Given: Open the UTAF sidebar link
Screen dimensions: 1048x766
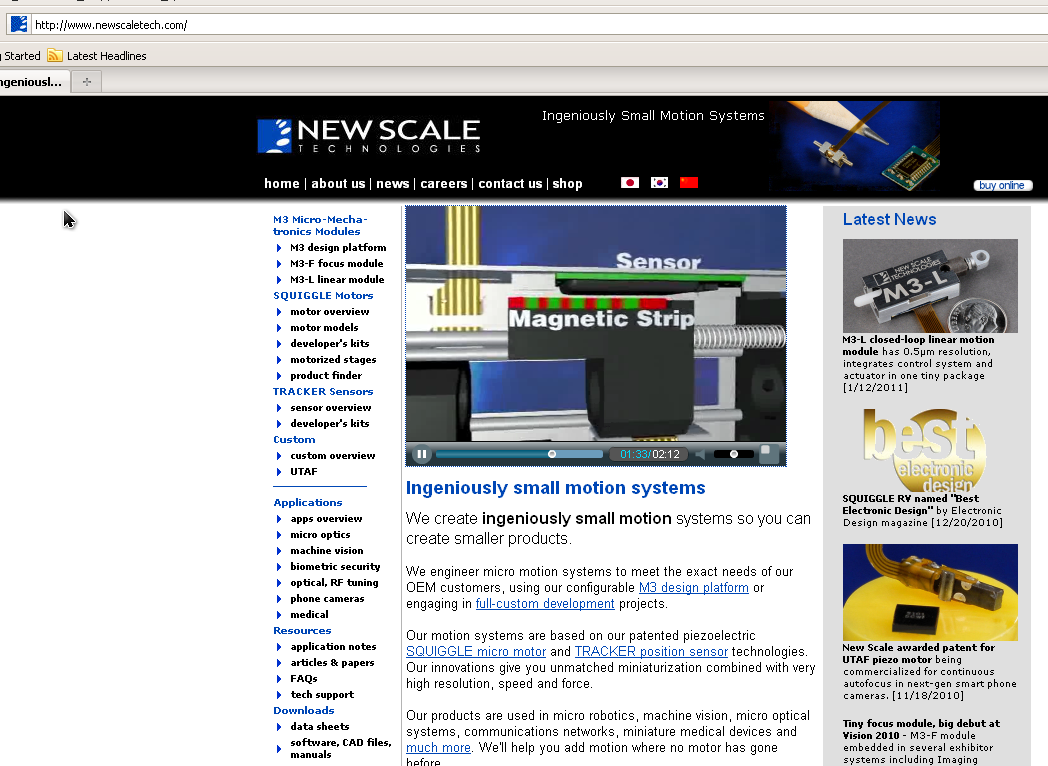Looking at the screenshot, I should [303, 472].
